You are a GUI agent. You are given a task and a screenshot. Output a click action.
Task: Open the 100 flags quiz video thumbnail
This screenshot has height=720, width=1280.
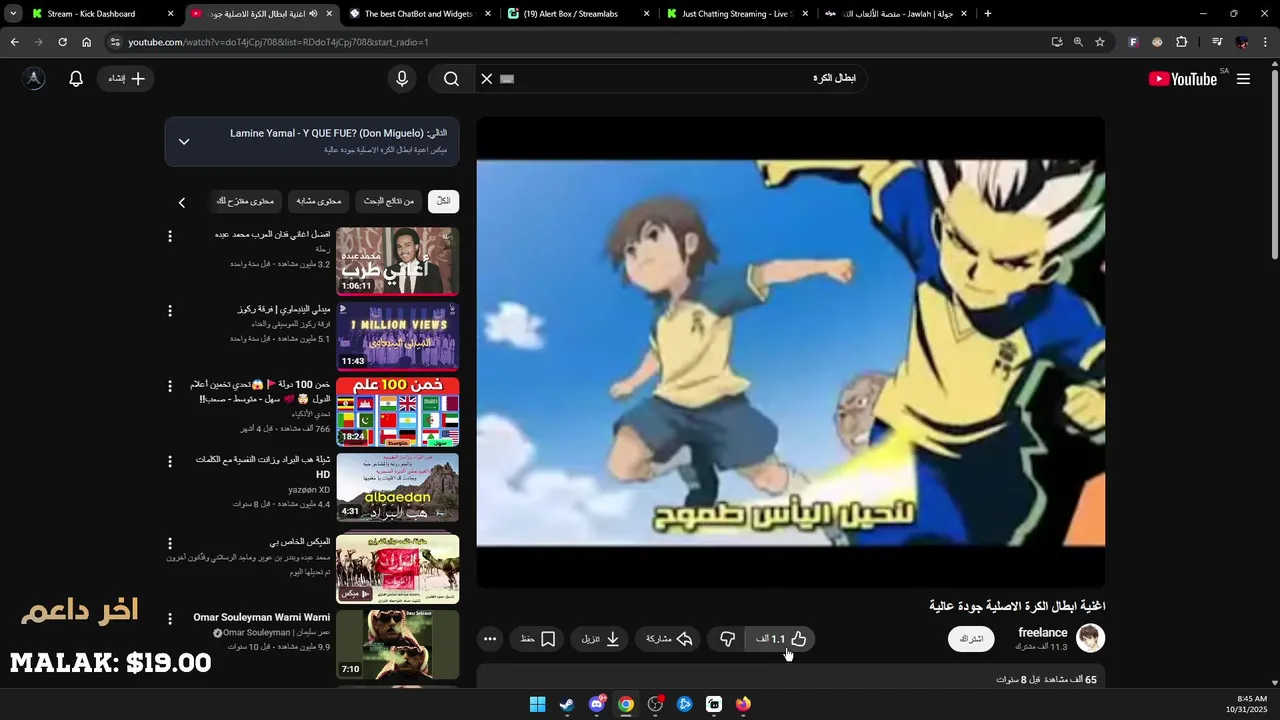[397, 412]
